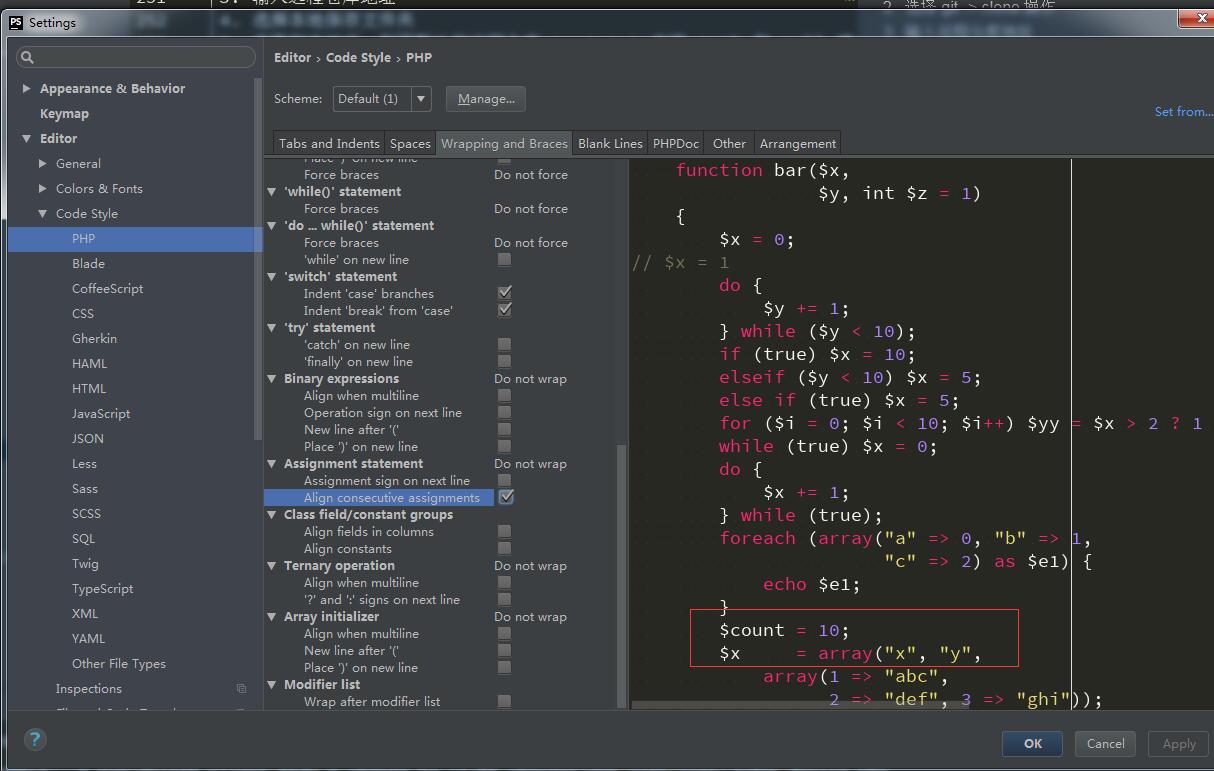Open the Scheme Default (1) dropdown
This screenshot has height=771, width=1214.
click(x=421, y=99)
